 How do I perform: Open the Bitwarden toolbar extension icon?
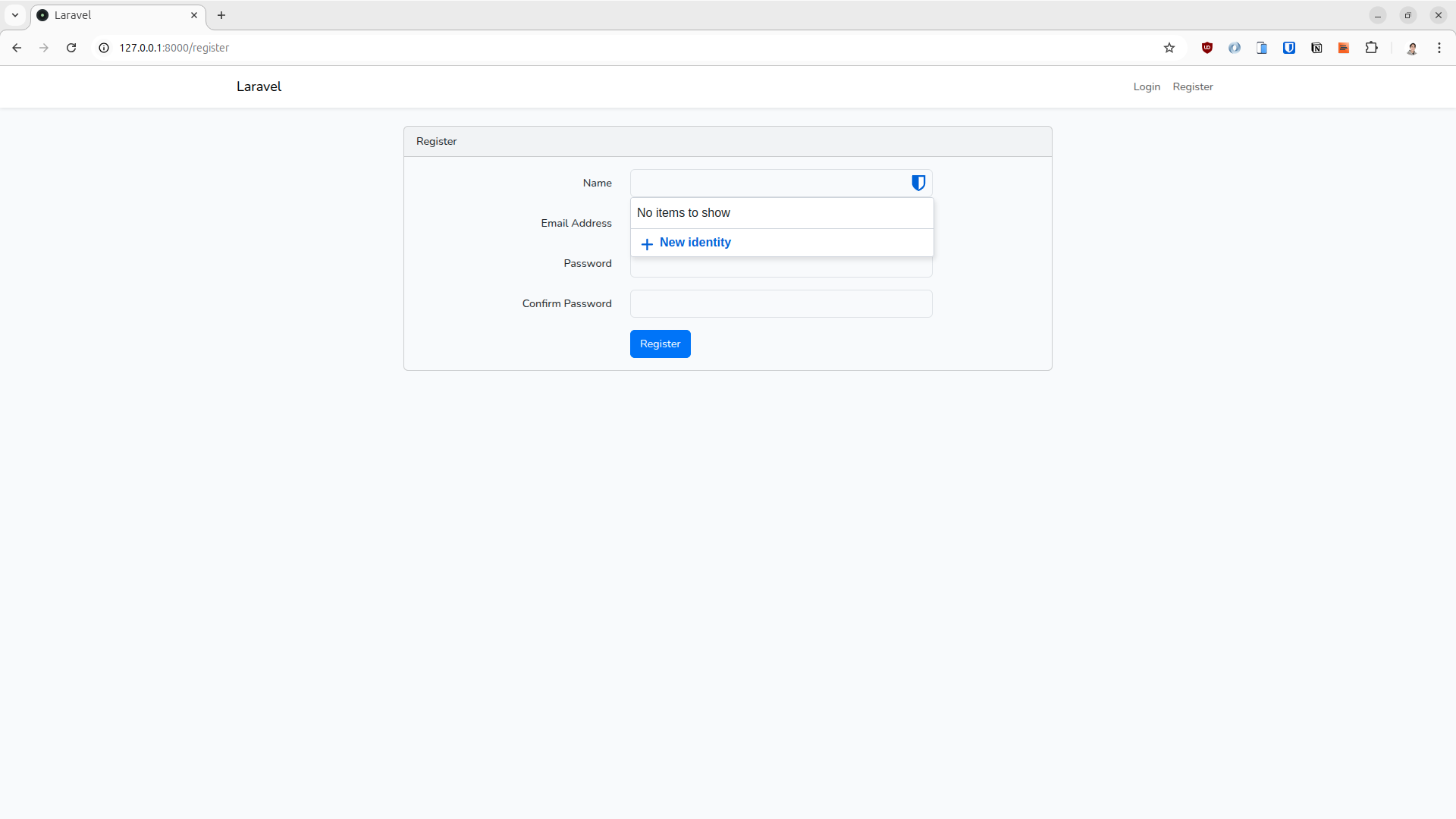point(1289,48)
